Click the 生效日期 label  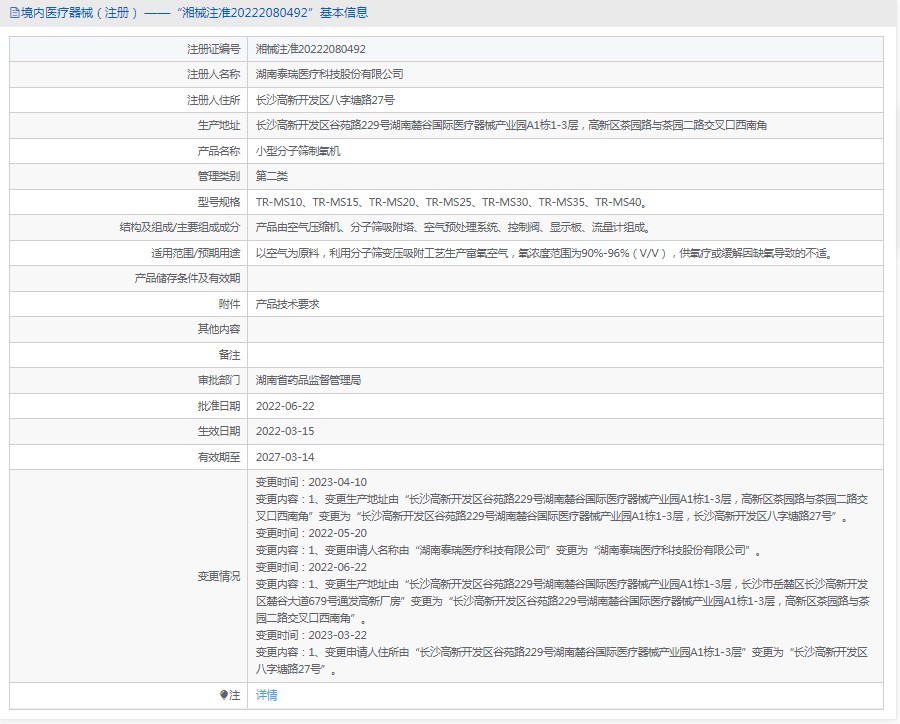(x=219, y=431)
